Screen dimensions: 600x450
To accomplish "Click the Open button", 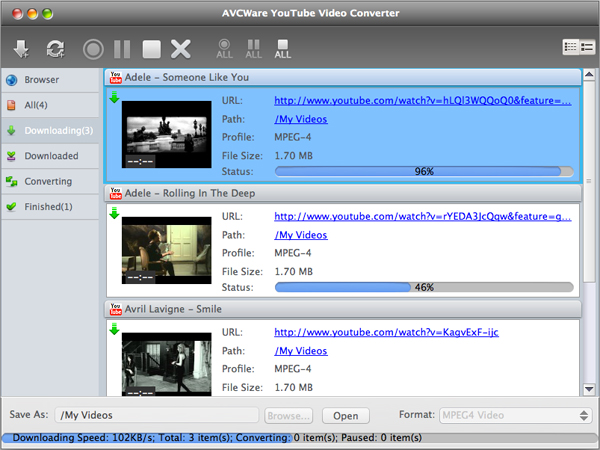I will coord(346,416).
